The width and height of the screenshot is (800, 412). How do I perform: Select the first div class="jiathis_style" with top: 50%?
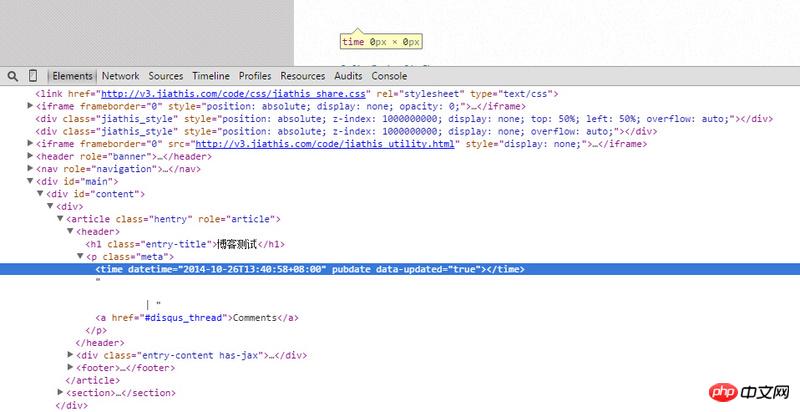pos(404,119)
